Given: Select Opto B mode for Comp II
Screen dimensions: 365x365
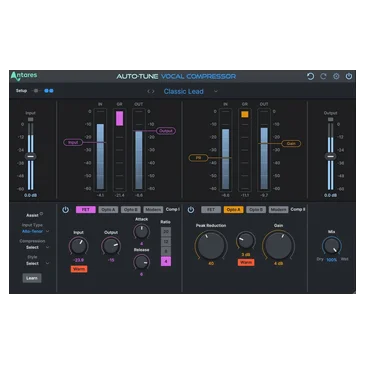Looking at the screenshot, I should click(x=256, y=210).
